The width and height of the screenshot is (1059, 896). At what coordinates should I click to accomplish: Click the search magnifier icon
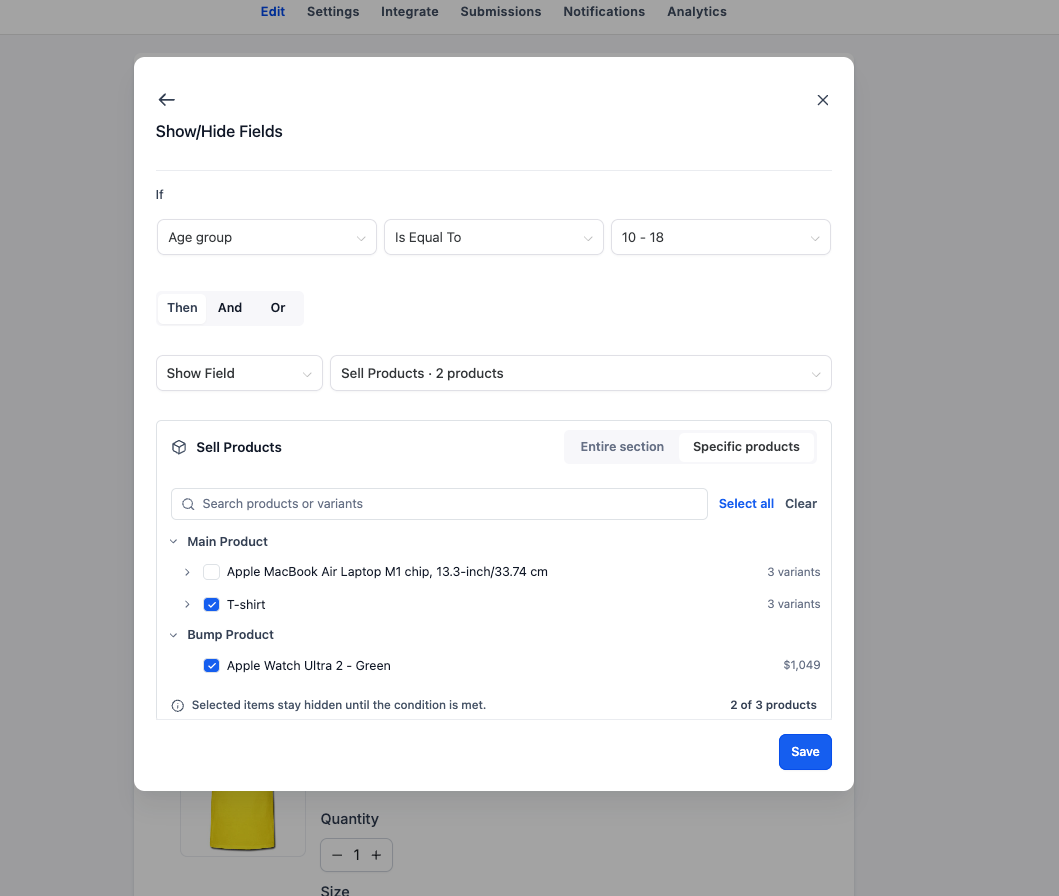(188, 504)
